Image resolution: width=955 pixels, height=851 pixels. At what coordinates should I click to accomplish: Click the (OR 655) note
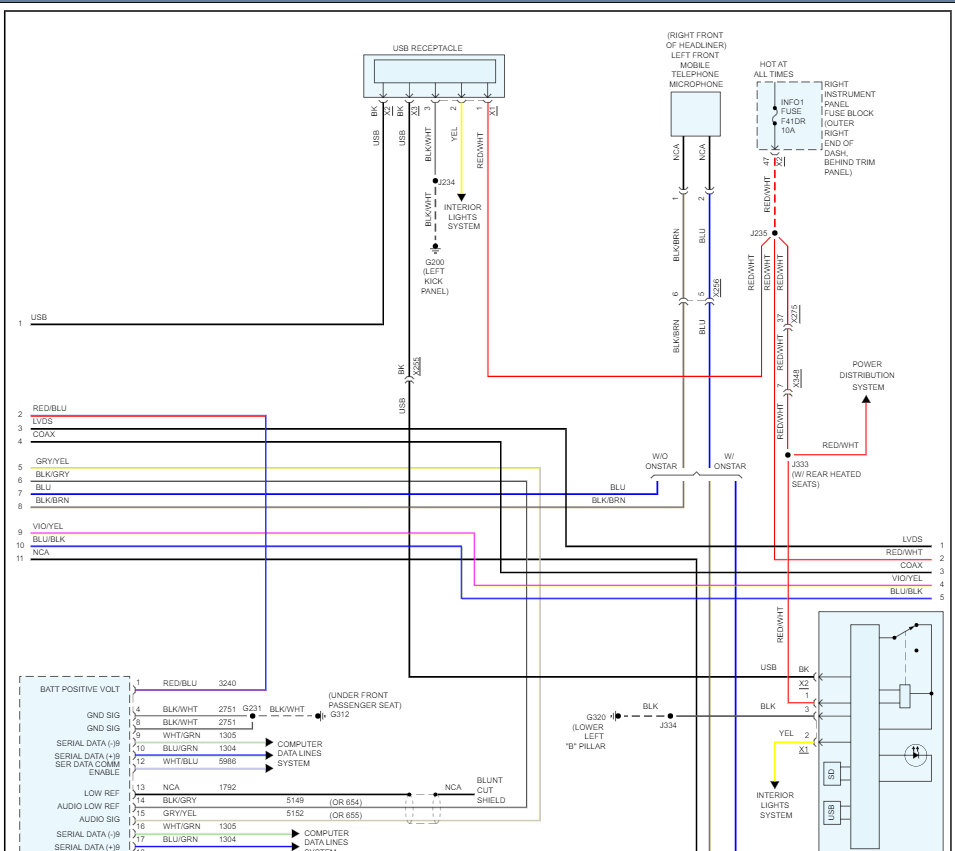click(346, 815)
